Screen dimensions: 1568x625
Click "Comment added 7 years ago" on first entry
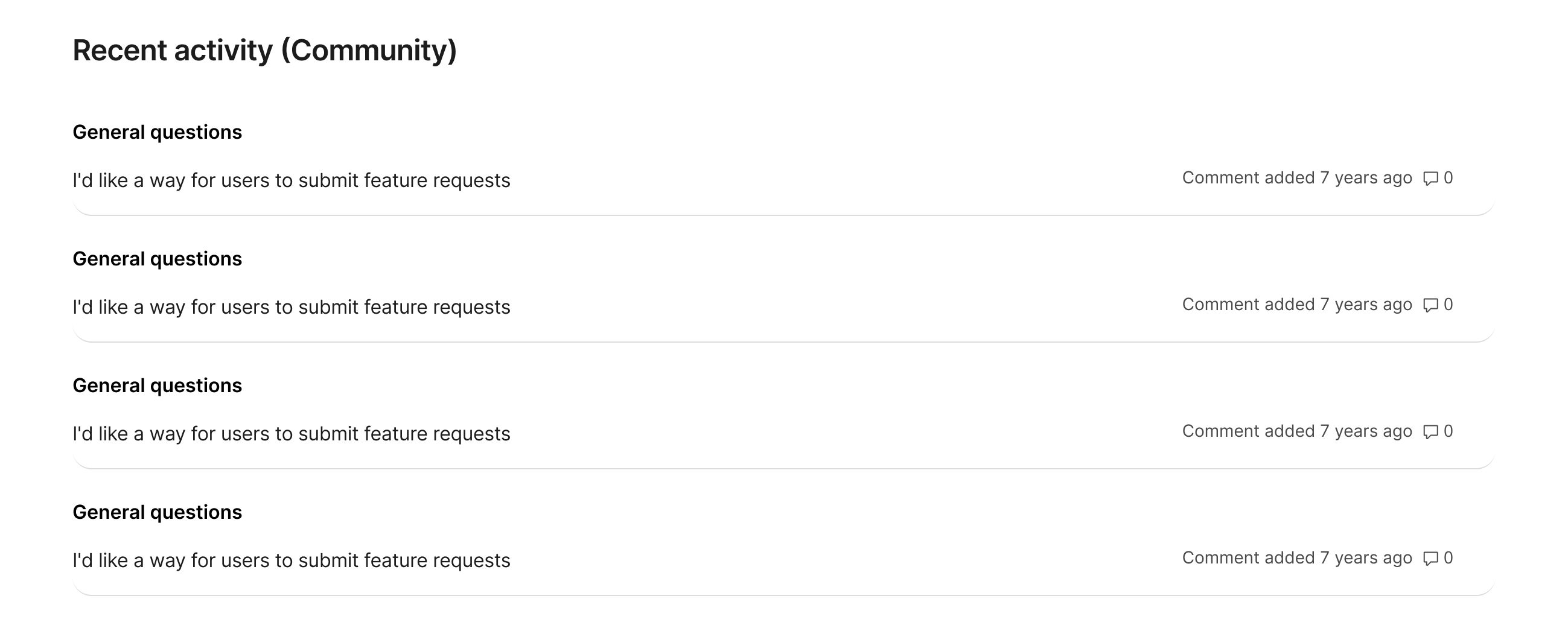pyautogui.click(x=1297, y=178)
